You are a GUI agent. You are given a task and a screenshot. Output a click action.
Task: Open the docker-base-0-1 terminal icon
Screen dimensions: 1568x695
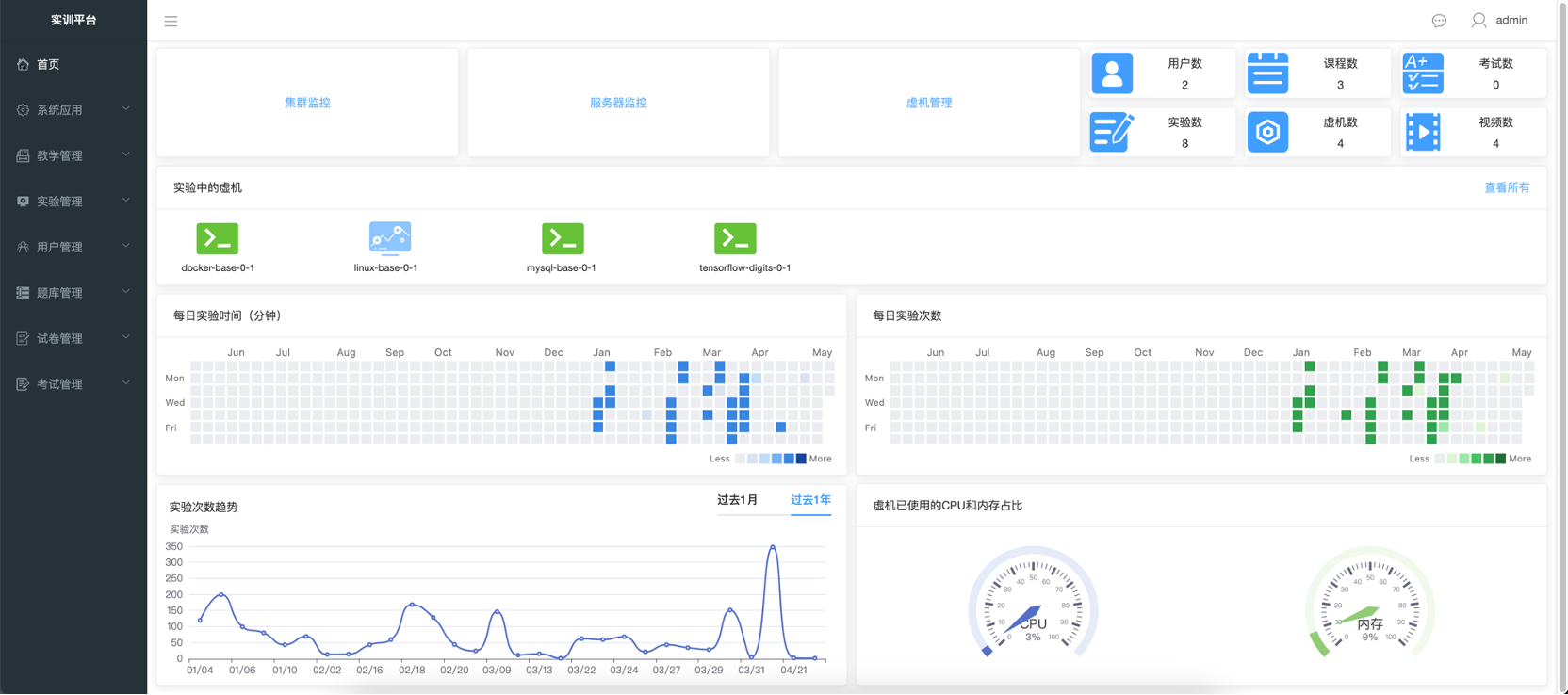[x=217, y=239]
